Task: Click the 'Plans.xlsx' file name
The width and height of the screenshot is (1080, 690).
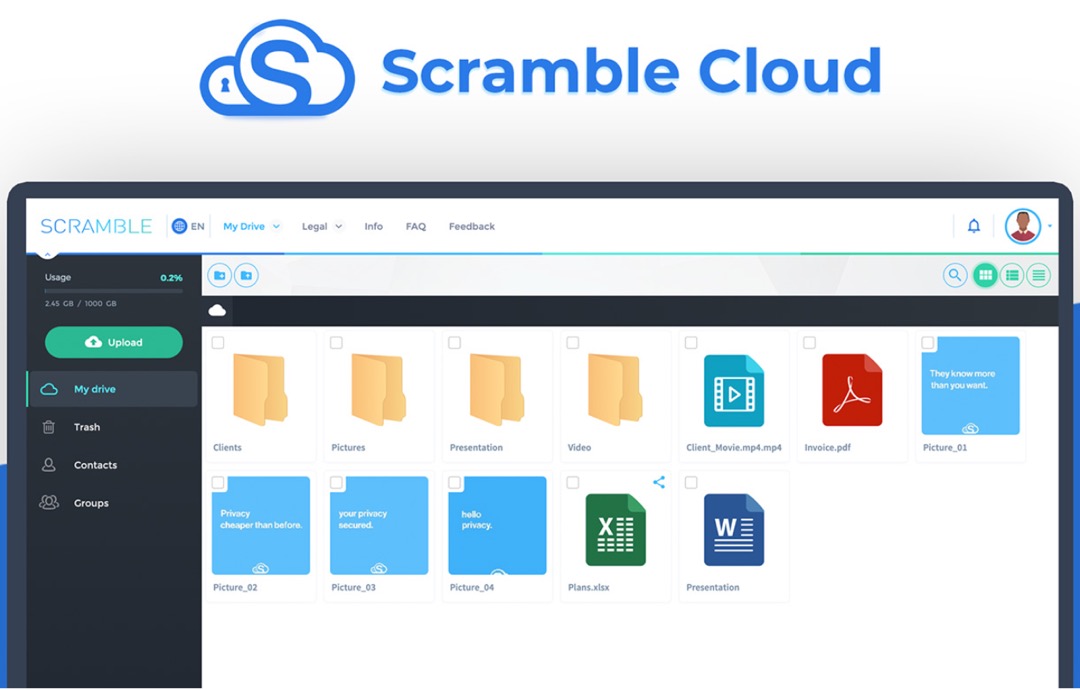Action: click(x=588, y=587)
